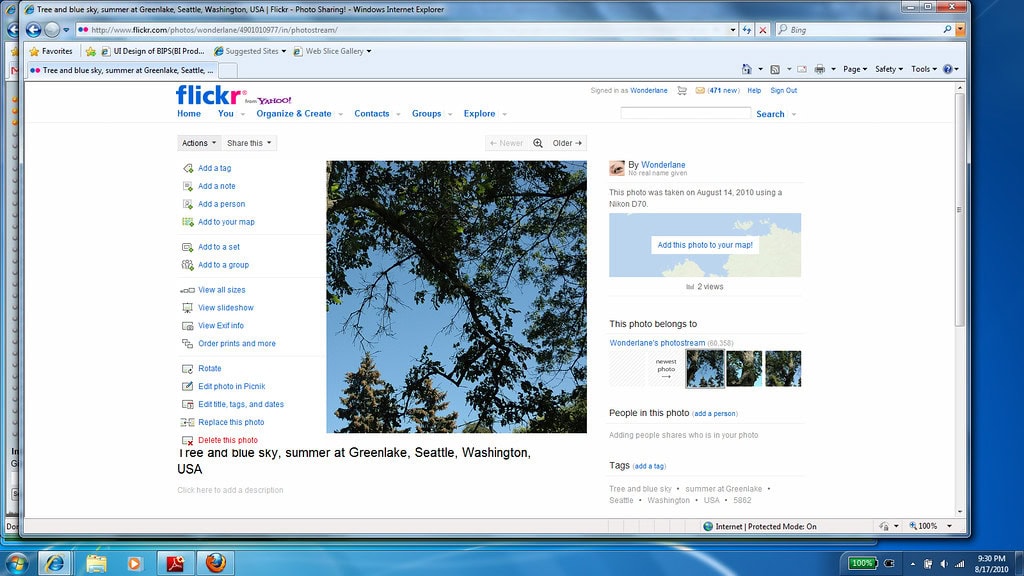
Task: Click Add this photo to your map
Action: pyautogui.click(x=705, y=246)
